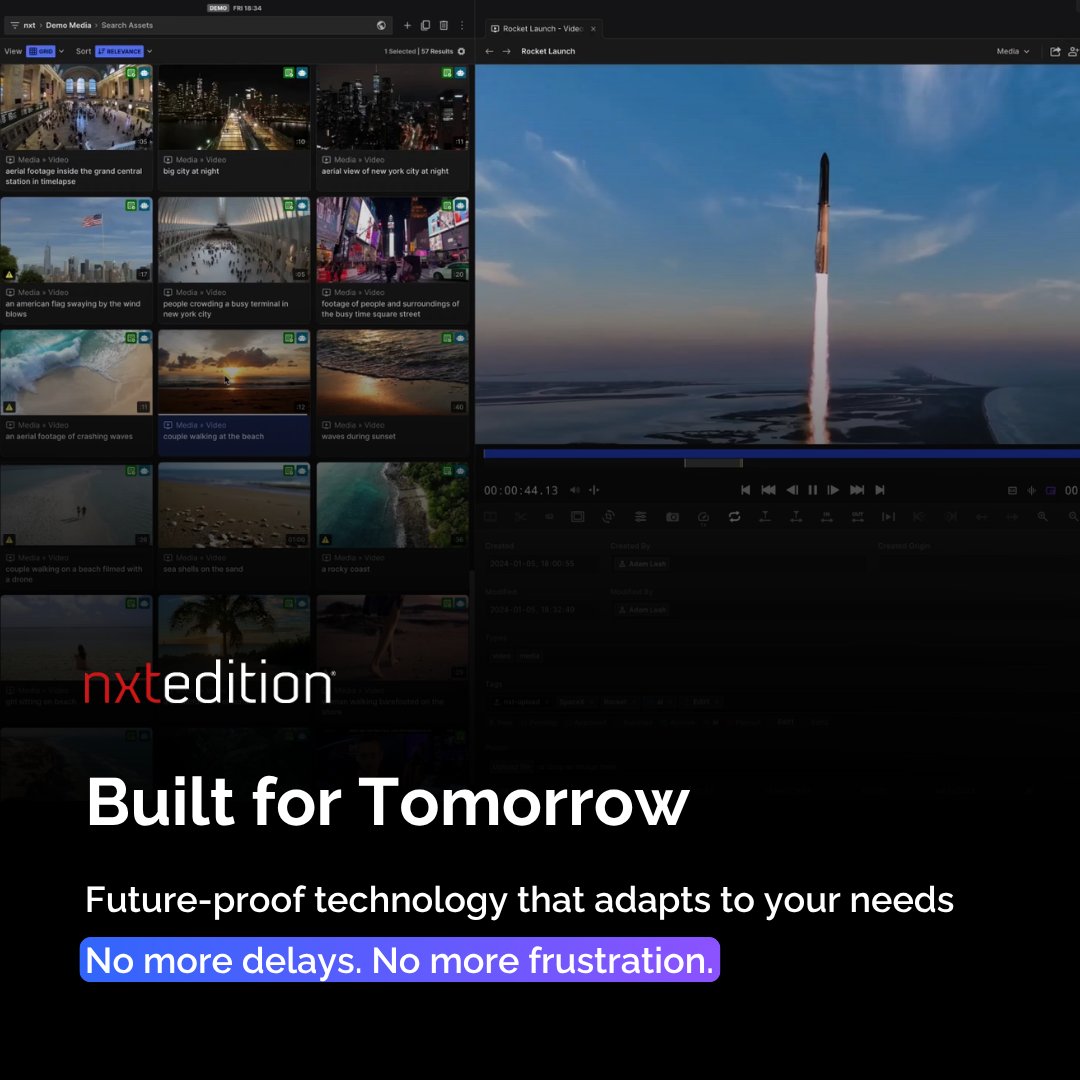The width and height of the screenshot is (1080, 1080).
Task: Select the RELEVANCE sort button
Action: coord(119,51)
